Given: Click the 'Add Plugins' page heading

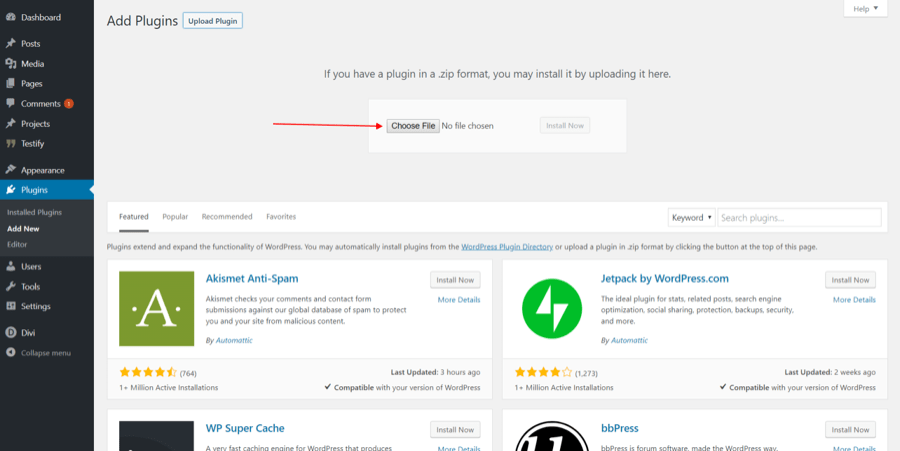Looking at the screenshot, I should pyautogui.click(x=142, y=21).
